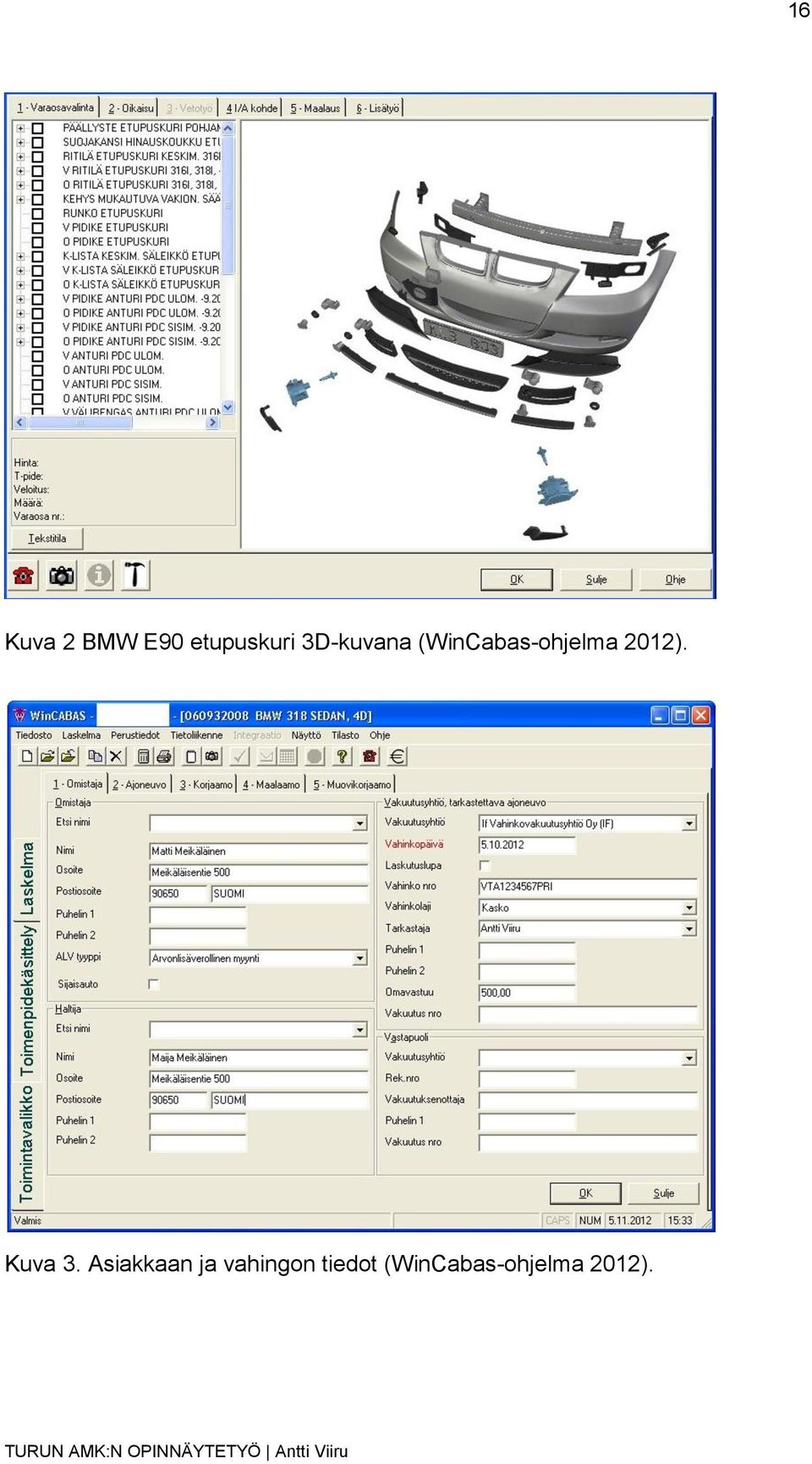The width and height of the screenshot is (812, 1464).
Task: Click the grey circle toolbar icon
Action: [315, 757]
